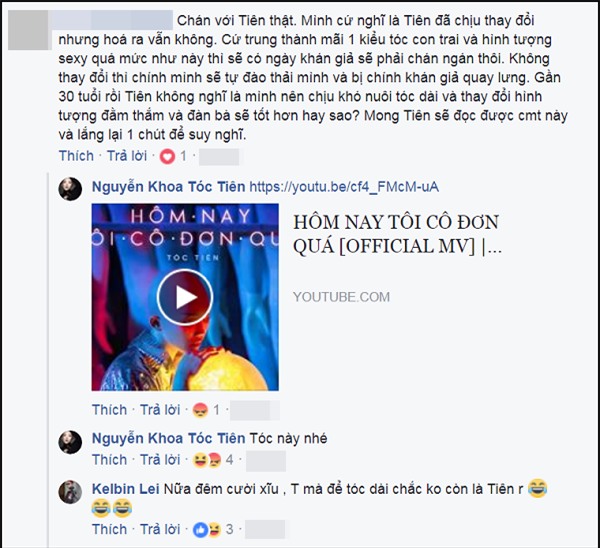Click Trả lời under the YouTube link comment
600x548 pixels.
click(x=160, y=410)
